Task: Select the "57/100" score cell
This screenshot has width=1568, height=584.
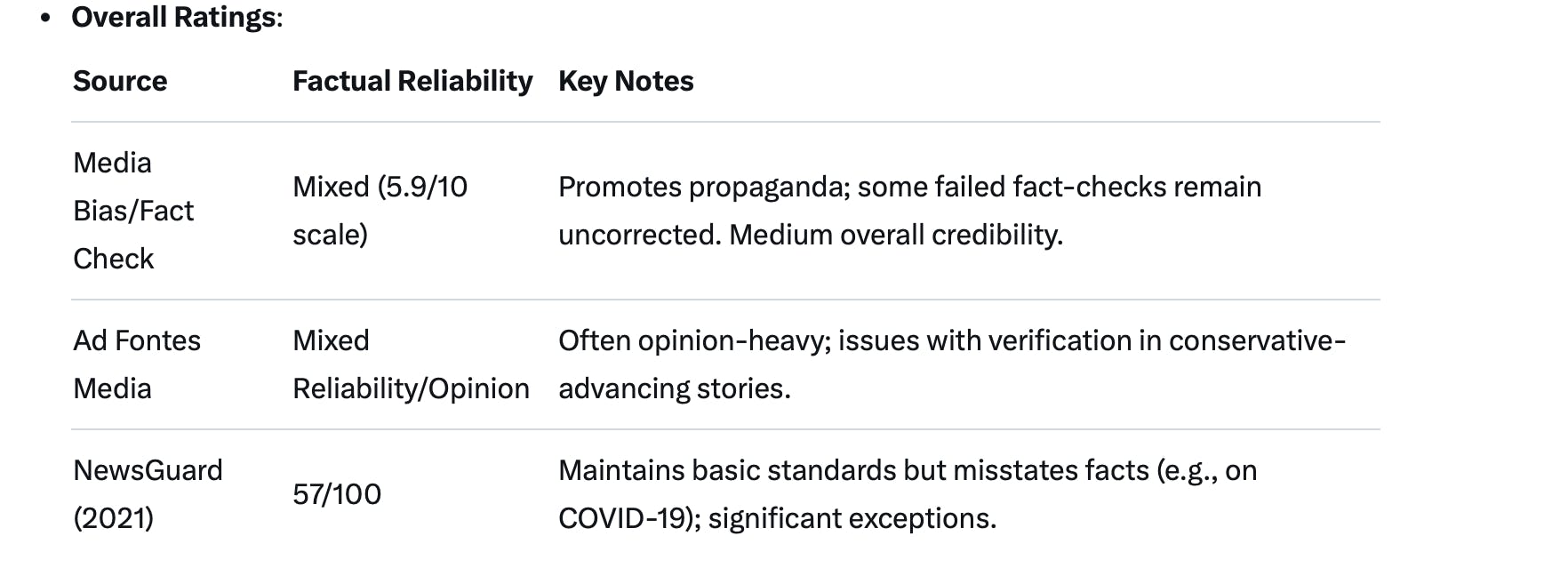Action: 337,494
